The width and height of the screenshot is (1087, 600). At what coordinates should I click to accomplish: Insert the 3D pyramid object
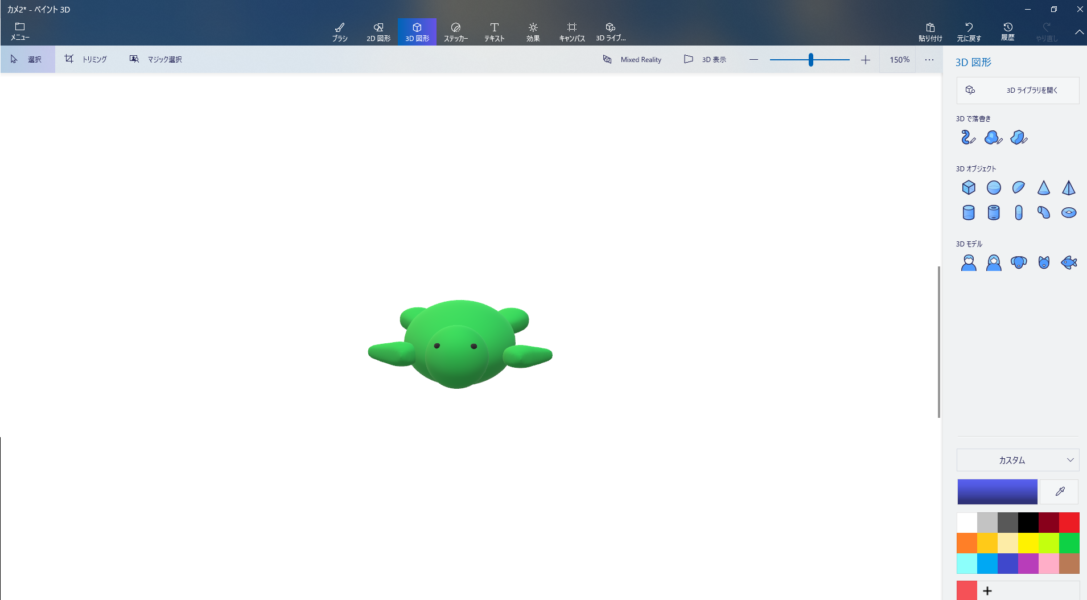tap(1068, 187)
